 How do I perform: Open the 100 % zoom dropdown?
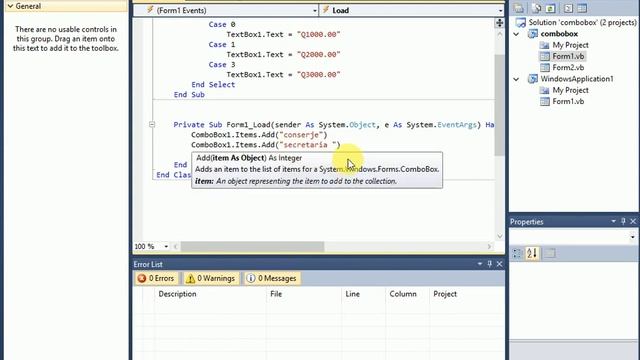click(x=166, y=247)
